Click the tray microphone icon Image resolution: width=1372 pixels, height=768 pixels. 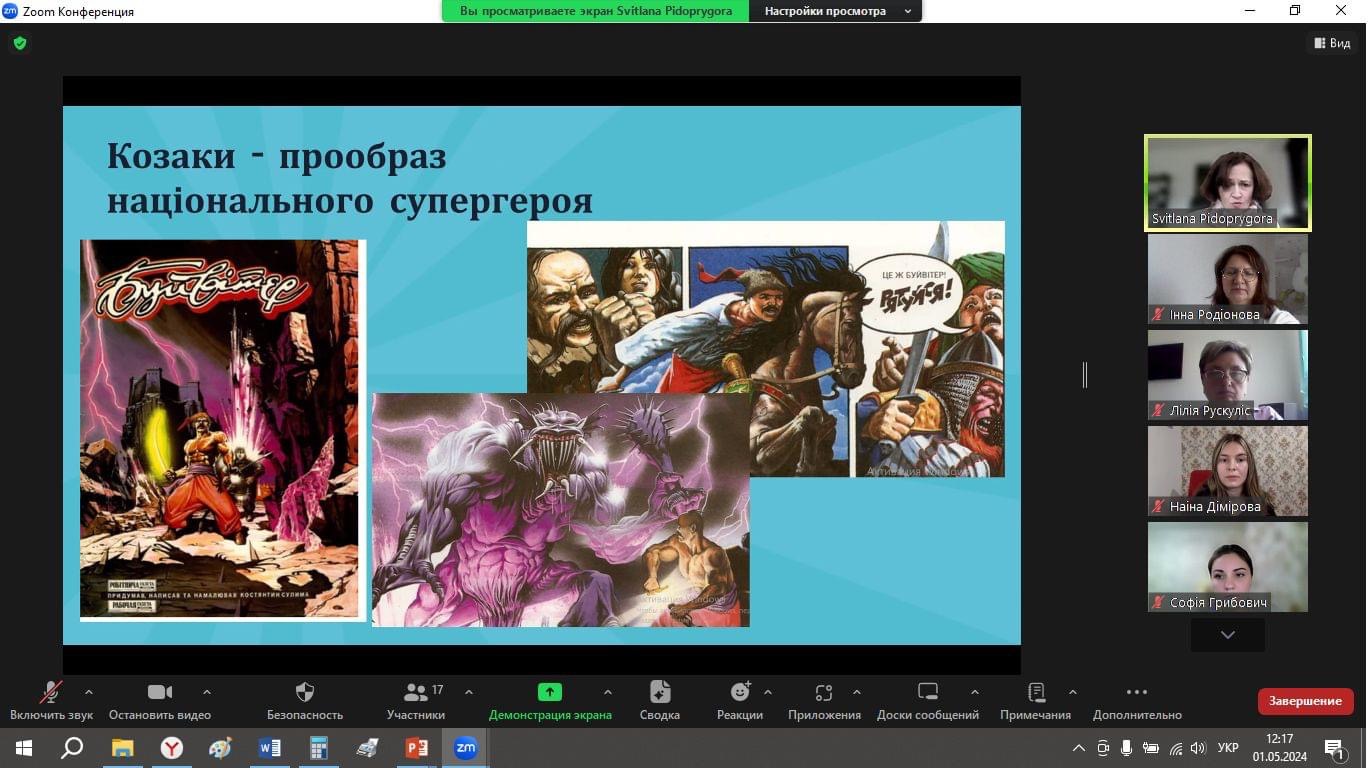coord(1127,748)
